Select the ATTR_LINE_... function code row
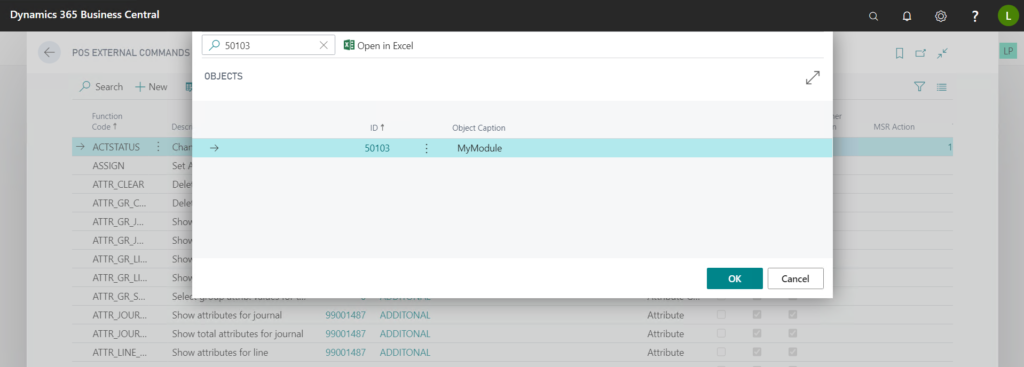Viewport: 1024px width, 367px height. (x=120, y=353)
